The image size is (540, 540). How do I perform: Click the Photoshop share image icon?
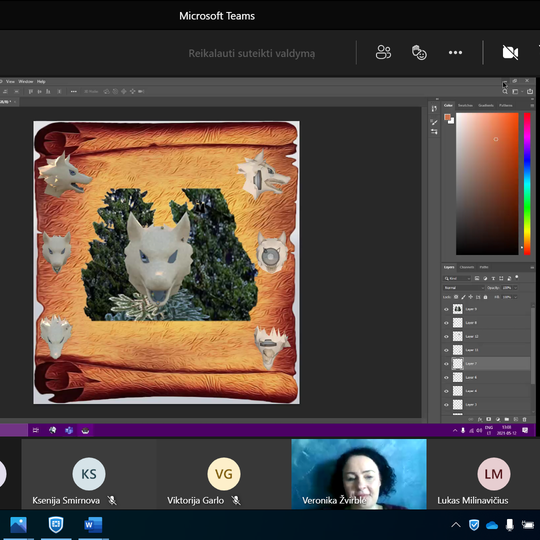(x=530, y=92)
